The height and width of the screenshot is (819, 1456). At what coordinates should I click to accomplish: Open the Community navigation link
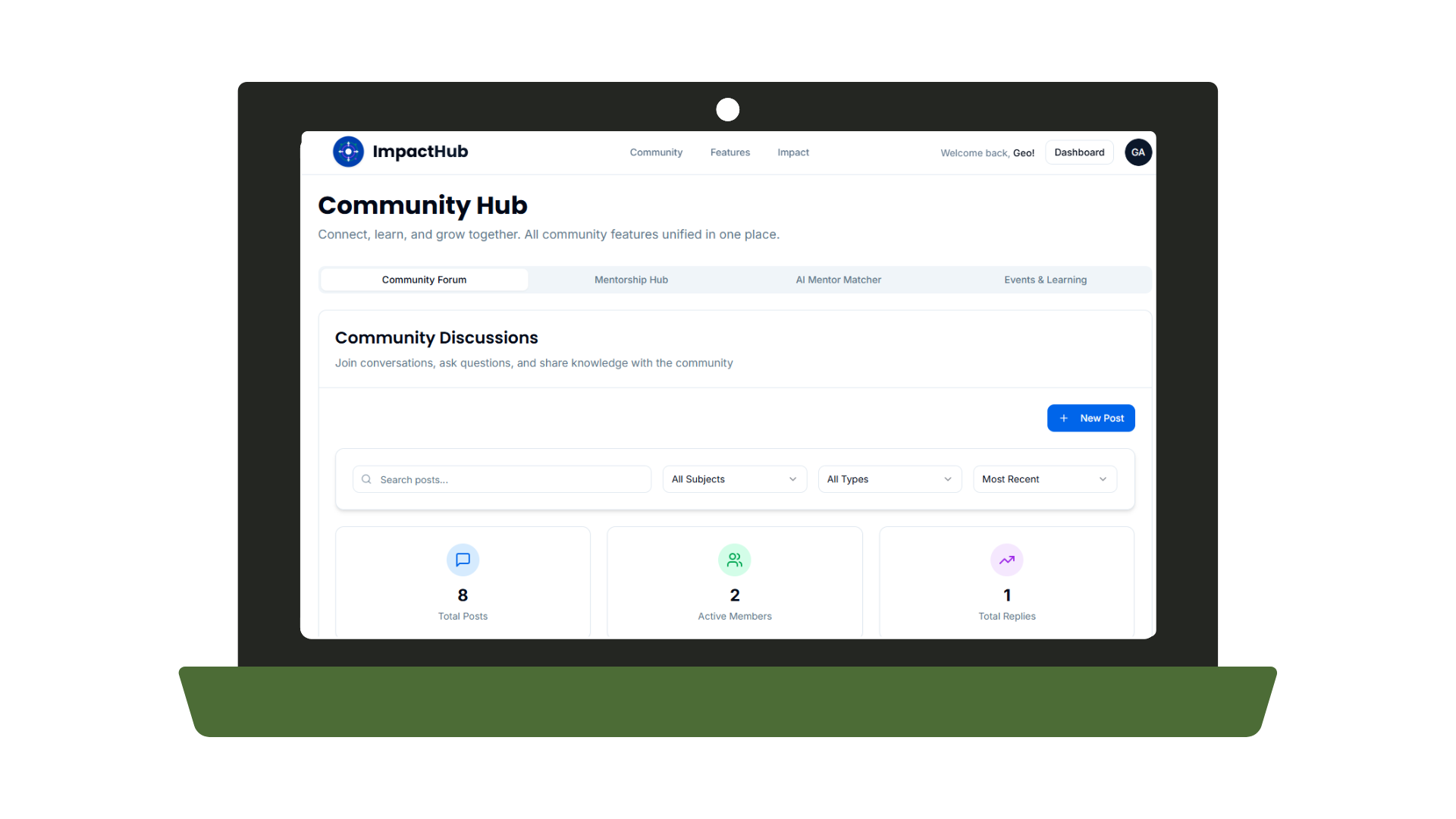click(x=656, y=152)
